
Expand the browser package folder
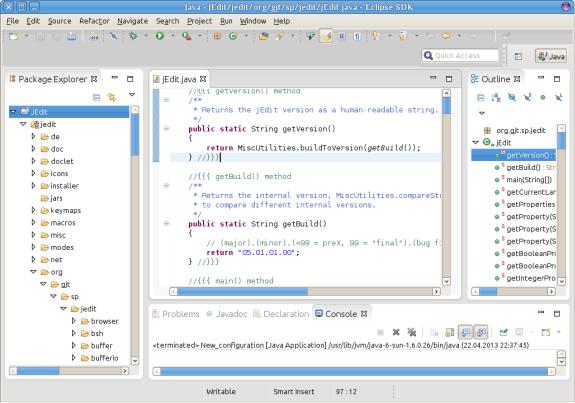coord(73,321)
